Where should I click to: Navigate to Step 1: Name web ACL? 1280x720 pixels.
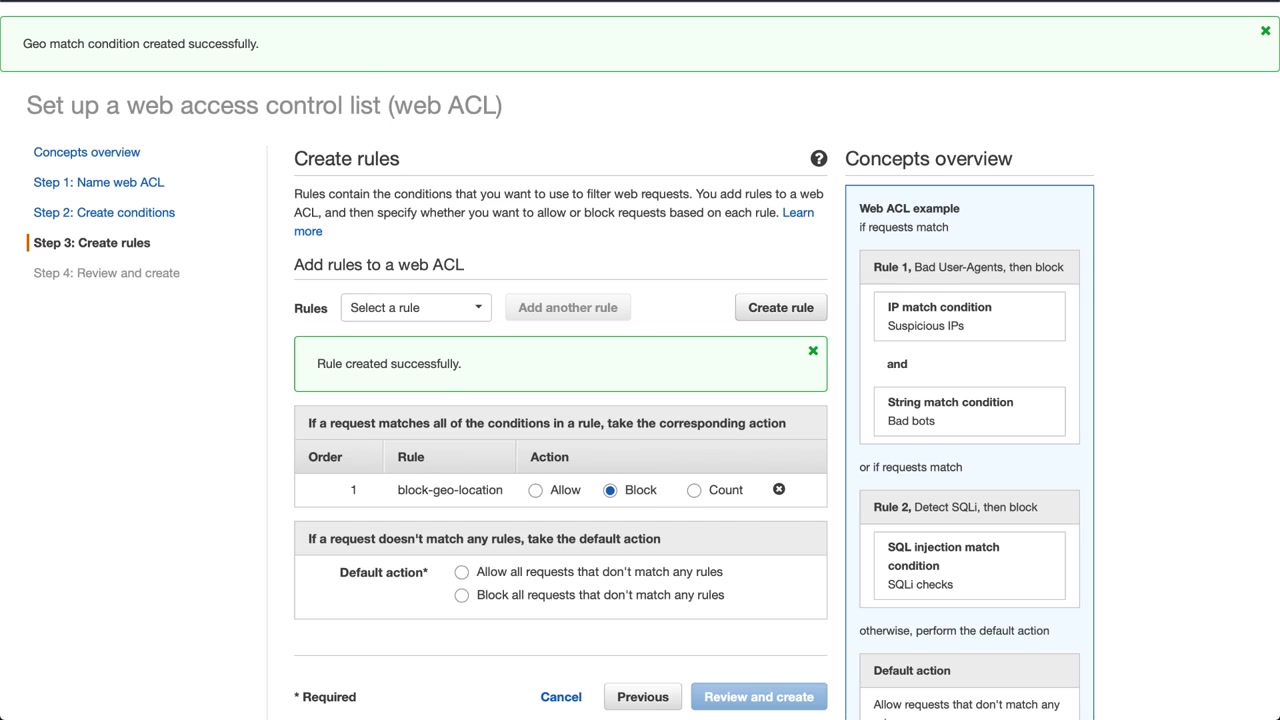(99, 182)
